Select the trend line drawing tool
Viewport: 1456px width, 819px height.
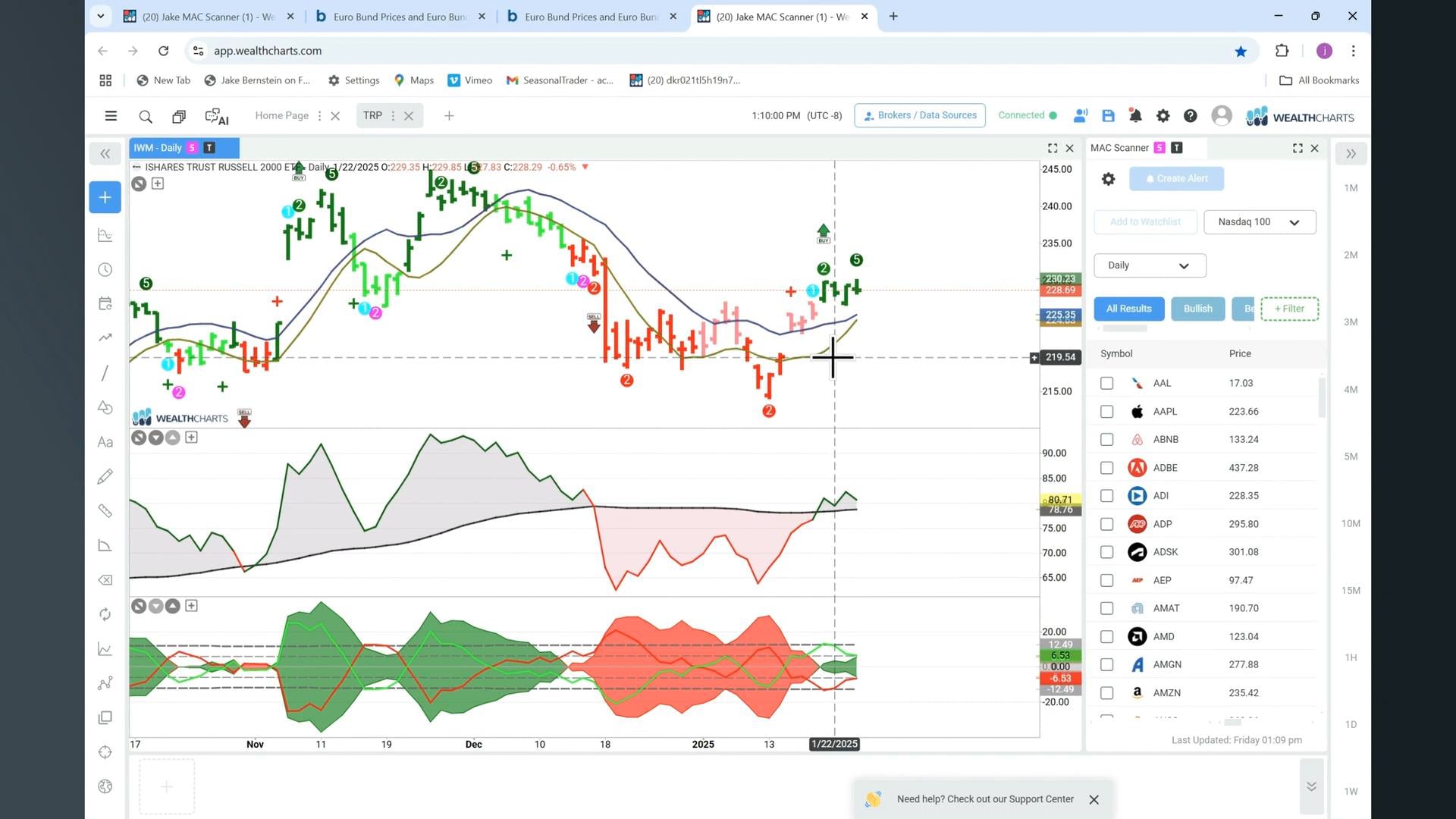[x=105, y=372]
